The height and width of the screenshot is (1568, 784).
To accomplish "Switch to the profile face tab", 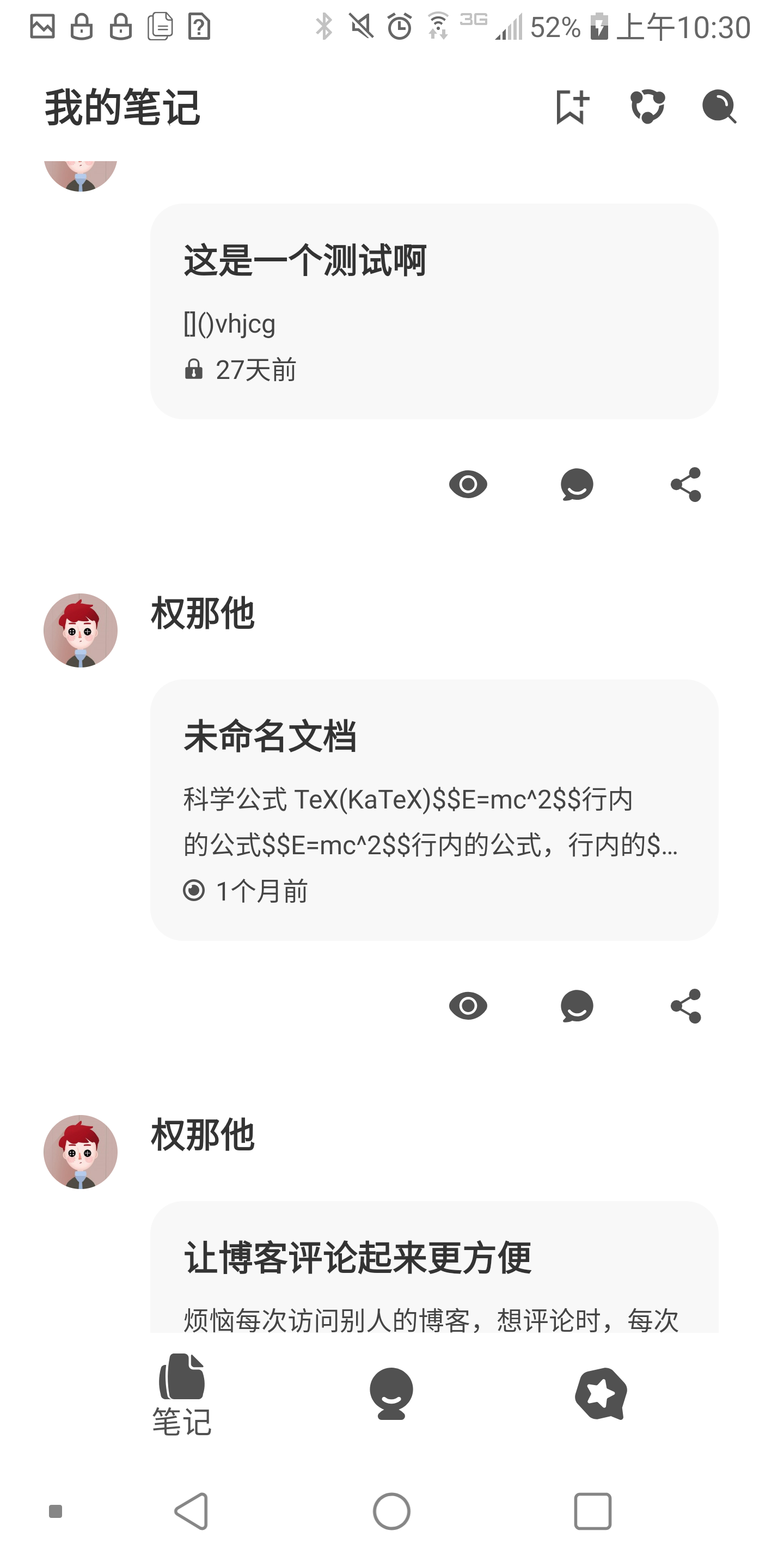I will pos(391,1394).
